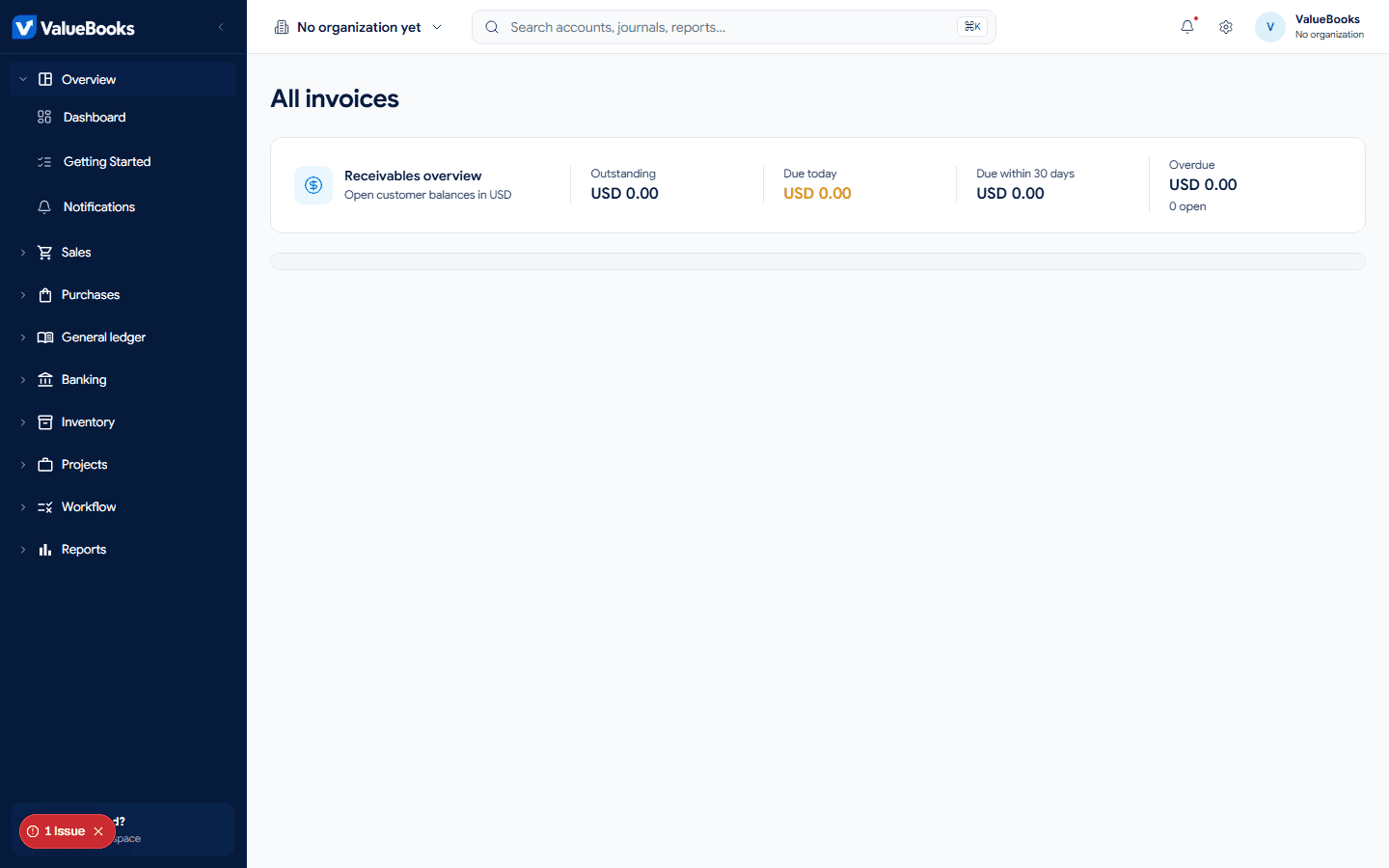Click the ValueBooks logo icon

tap(24, 27)
